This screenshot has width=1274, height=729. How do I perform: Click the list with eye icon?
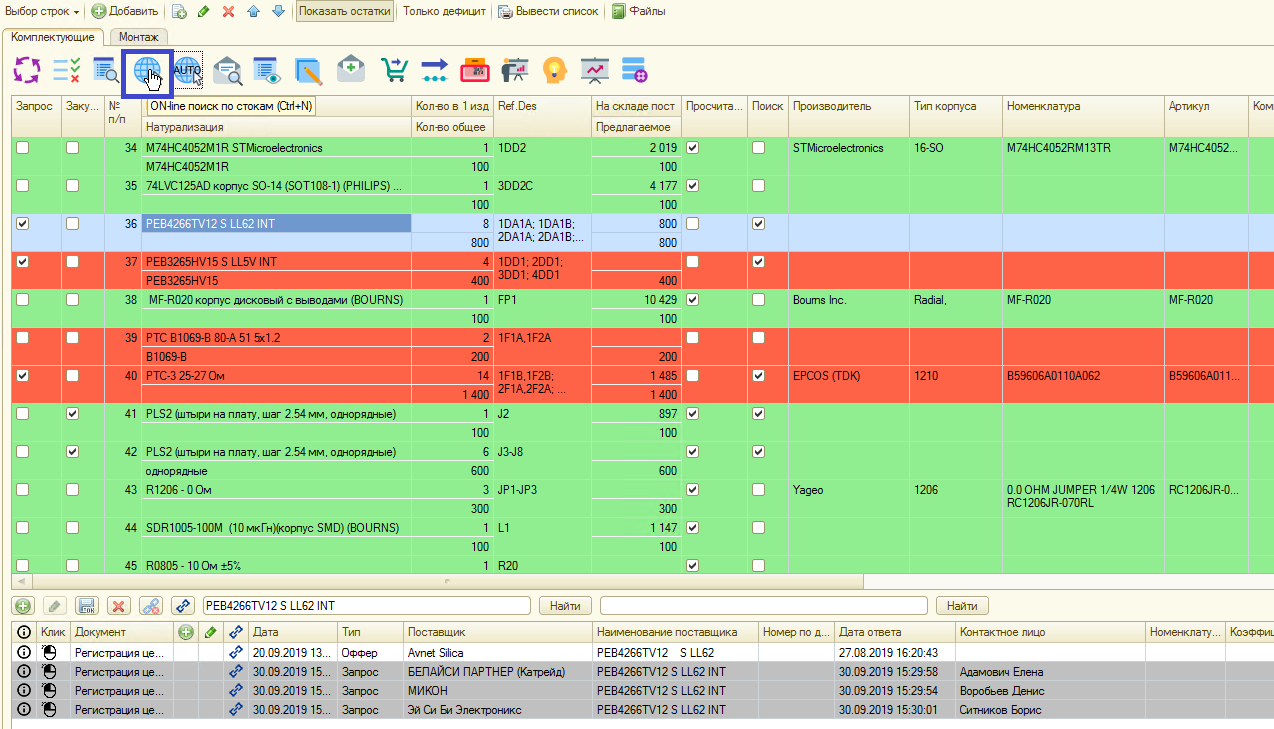[266, 70]
